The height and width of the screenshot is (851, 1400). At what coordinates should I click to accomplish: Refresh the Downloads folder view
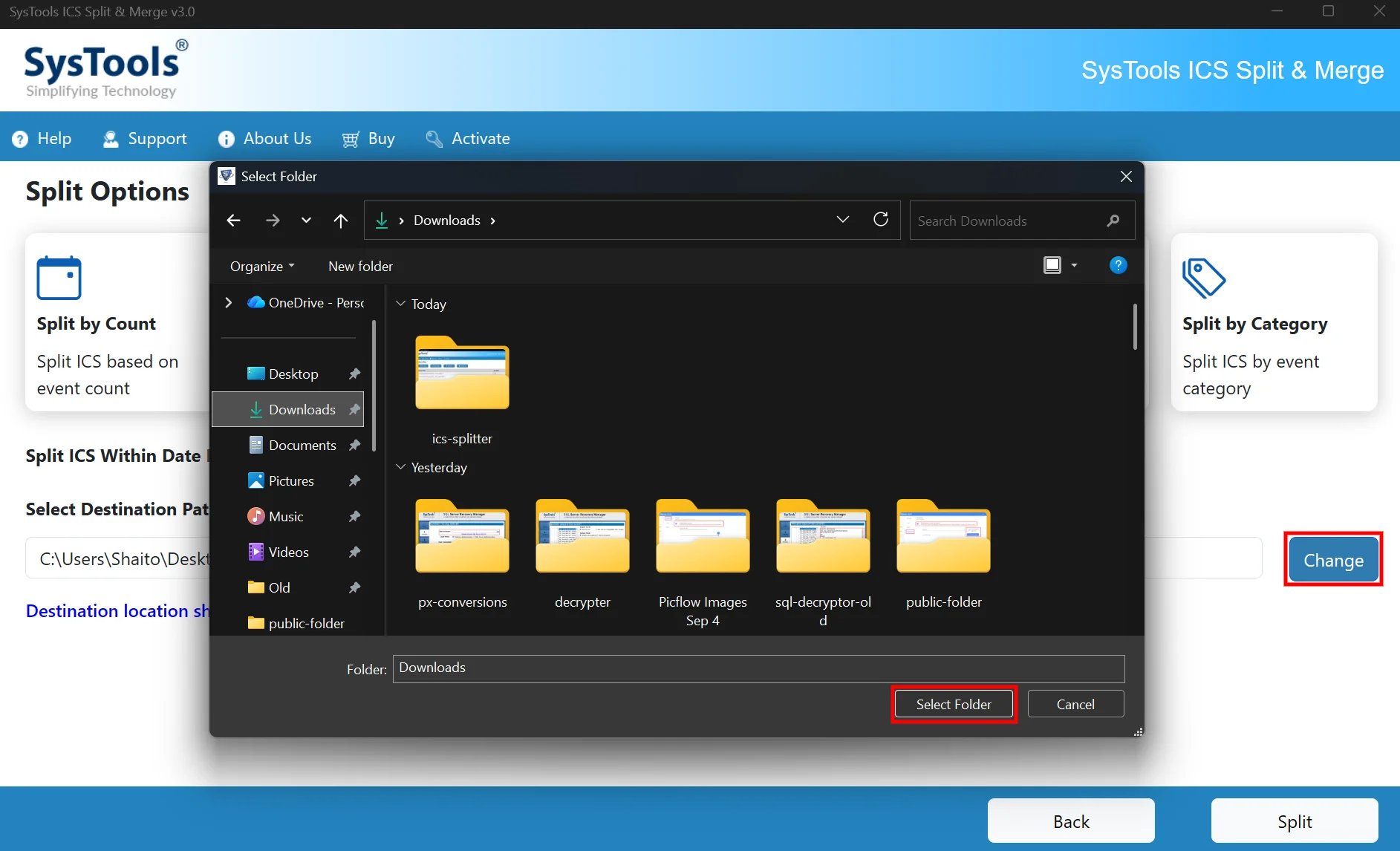[x=881, y=220]
